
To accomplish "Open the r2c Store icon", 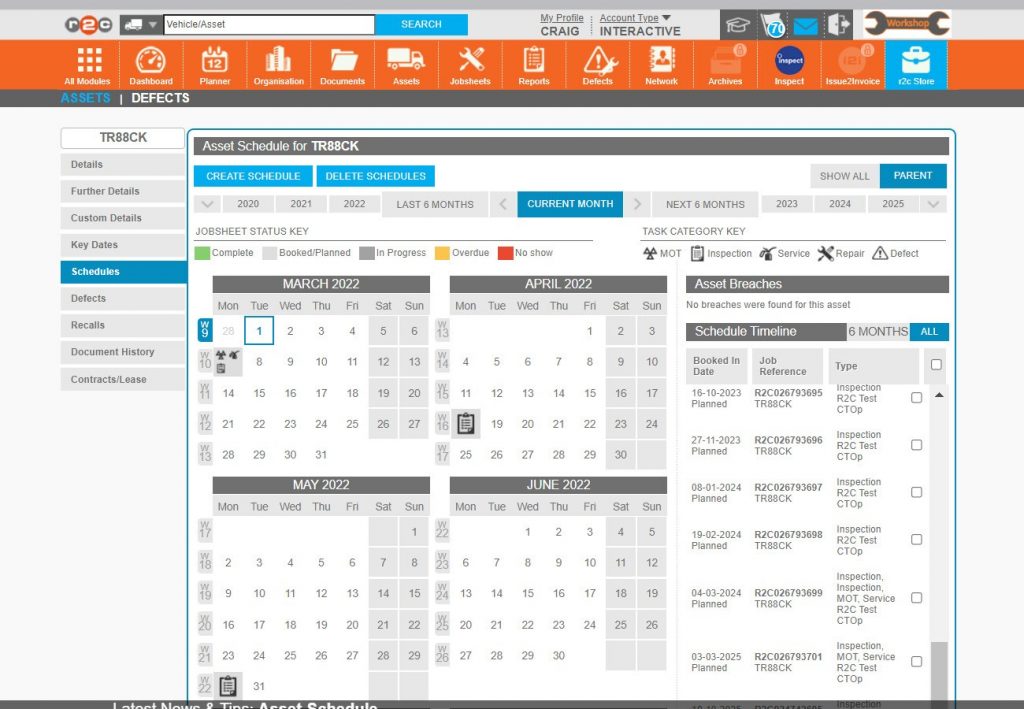I will (x=916, y=58).
